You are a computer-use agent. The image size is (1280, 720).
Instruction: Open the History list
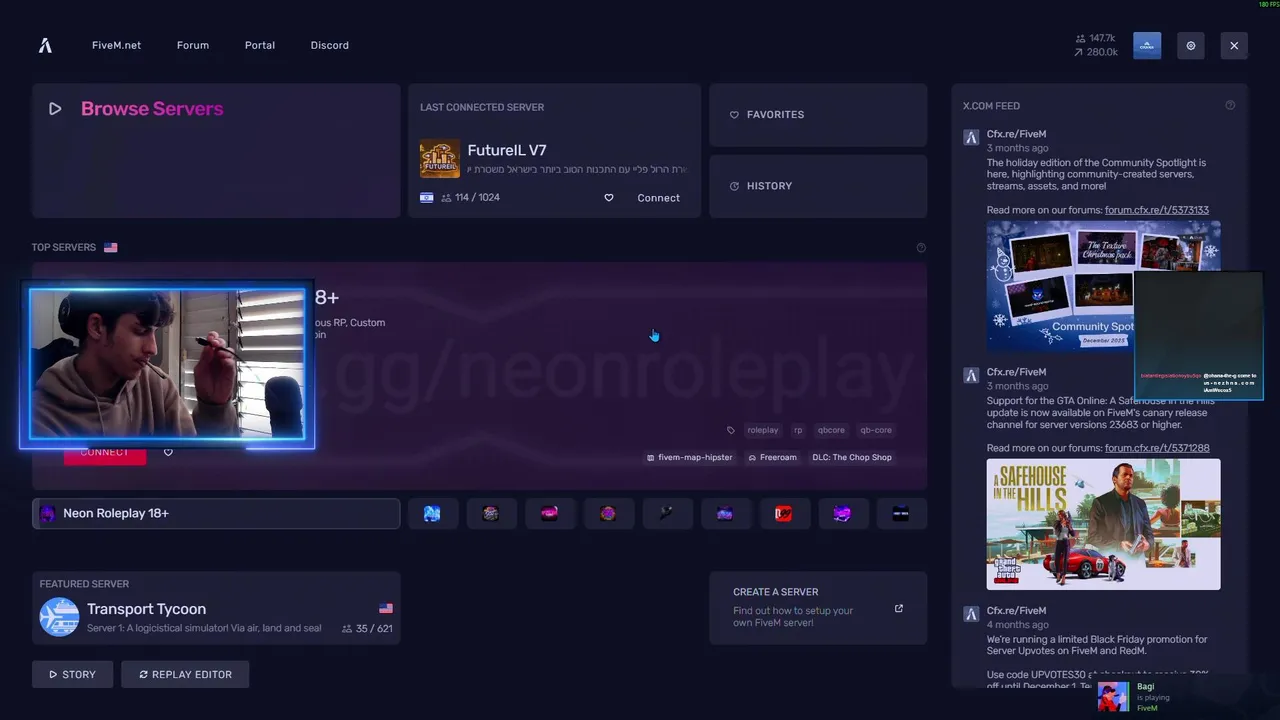click(x=818, y=186)
